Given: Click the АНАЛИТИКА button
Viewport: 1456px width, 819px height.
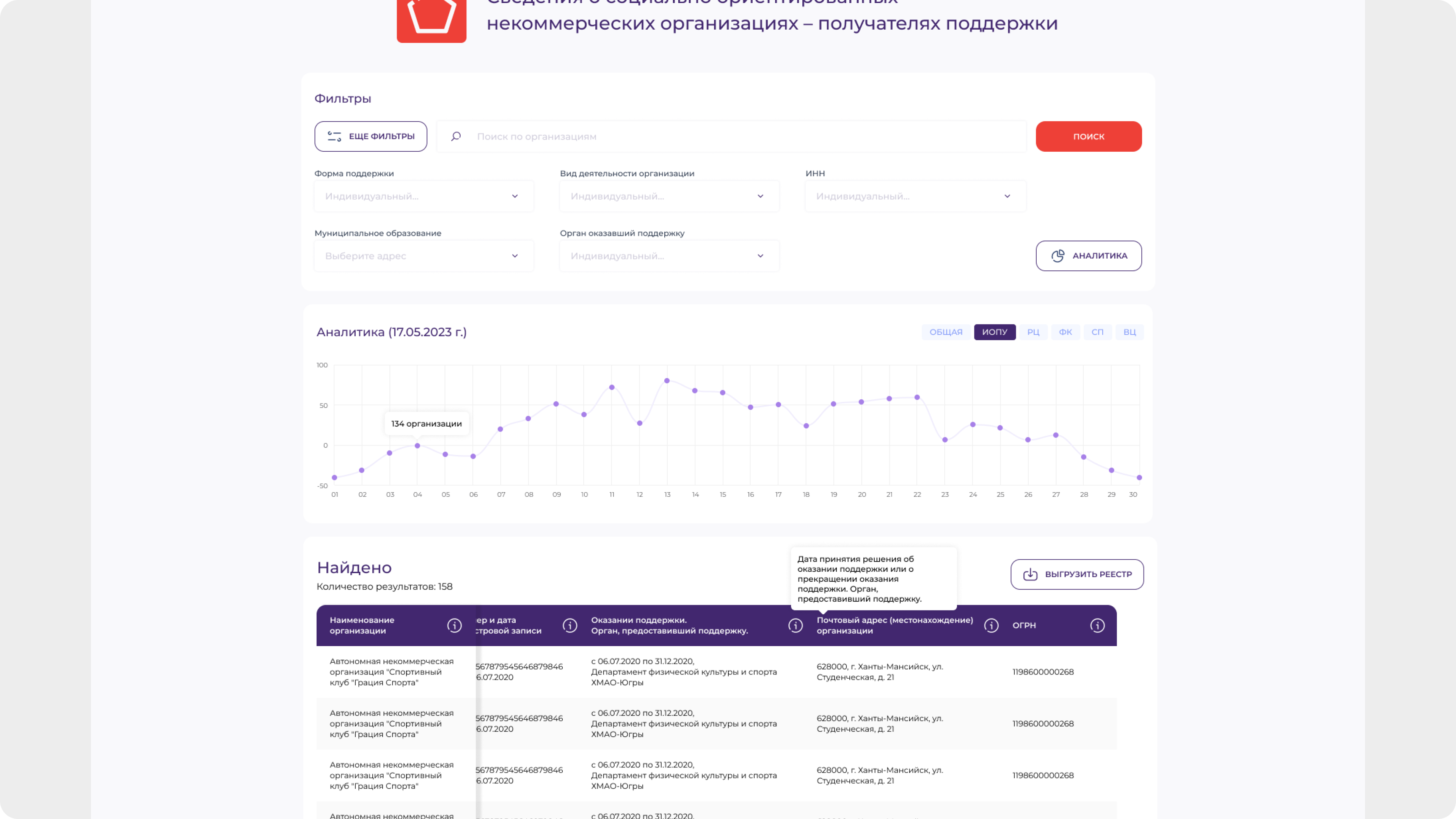Looking at the screenshot, I should click(x=1089, y=256).
